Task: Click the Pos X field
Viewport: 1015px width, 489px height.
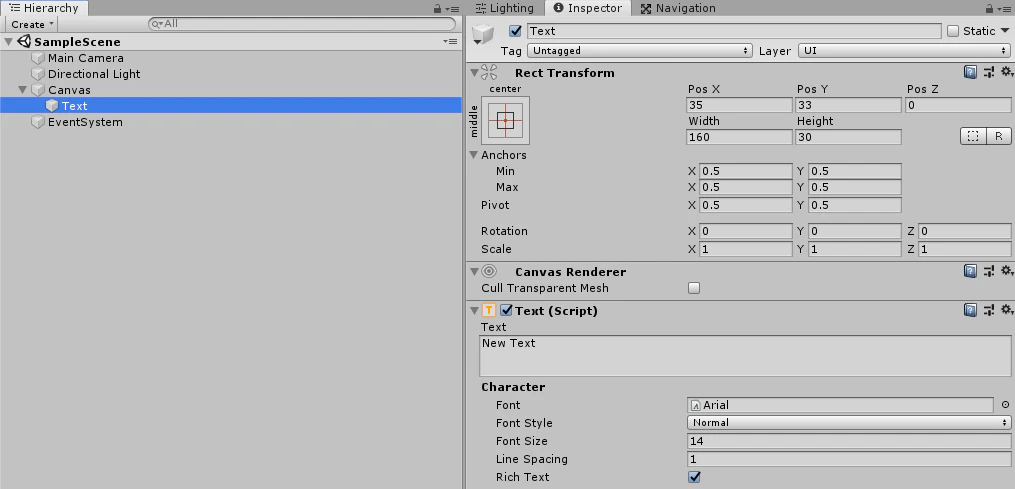Action: coord(739,105)
